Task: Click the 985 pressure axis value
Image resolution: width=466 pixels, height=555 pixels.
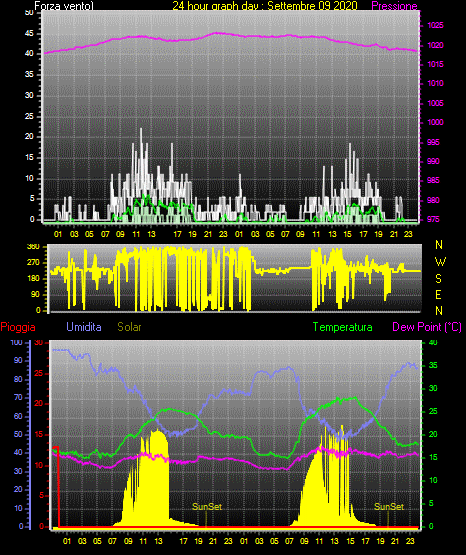Action: point(433,181)
